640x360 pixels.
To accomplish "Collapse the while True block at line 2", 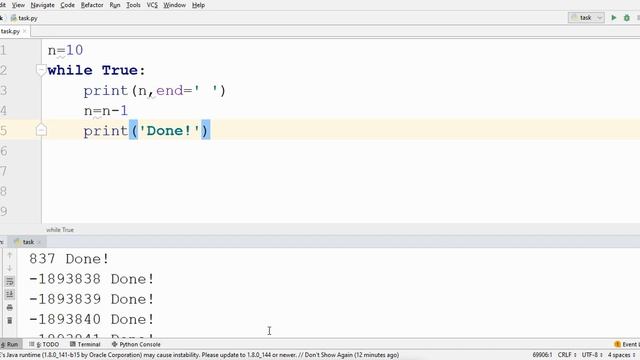I will 41,70.
